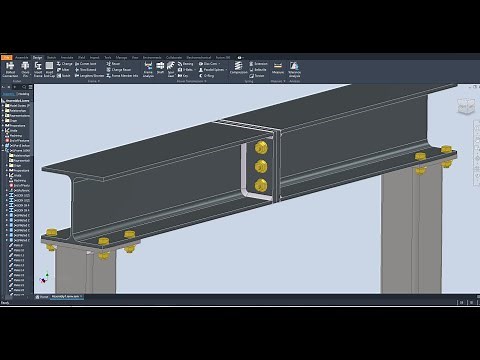The image size is (480, 360).
Task: Open the Disc Cam dropdown arrow
Action: pyautogui.click(x=219, y=64)
